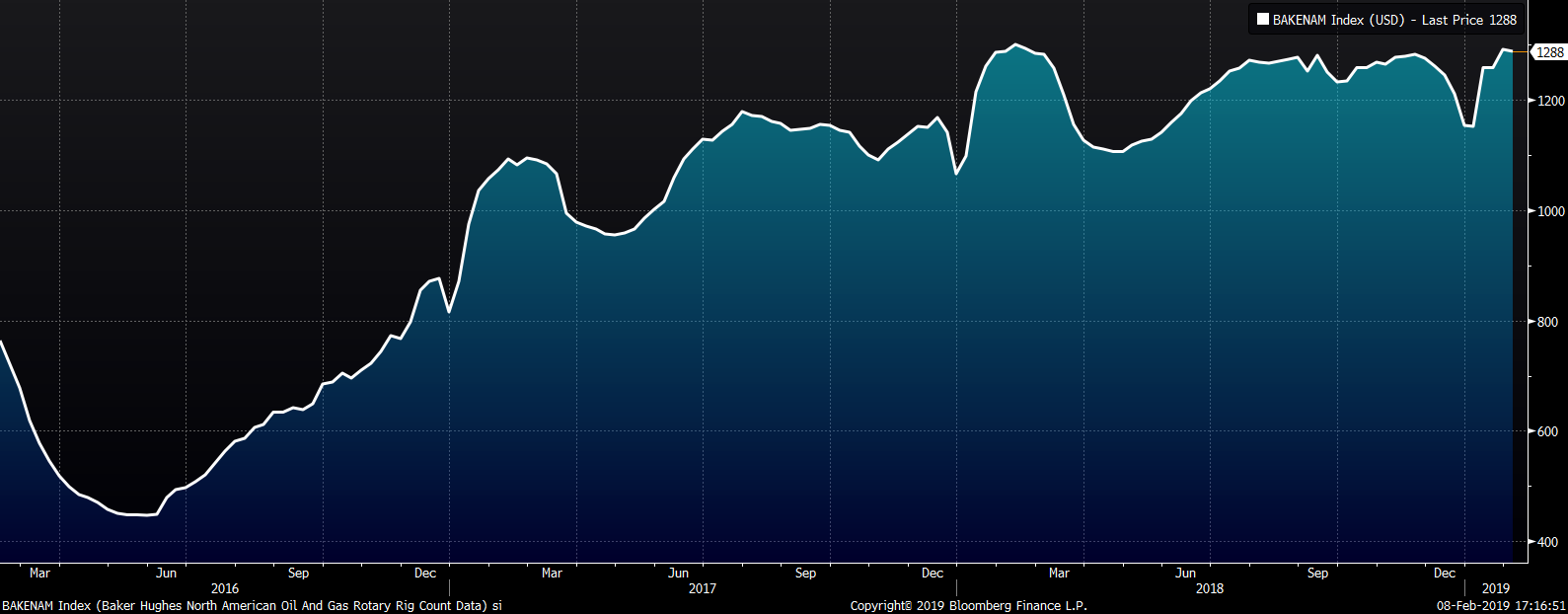Click the Baker Hughes rig count description text
Viewport: 1568px width, 614px height.
point(252,605)
